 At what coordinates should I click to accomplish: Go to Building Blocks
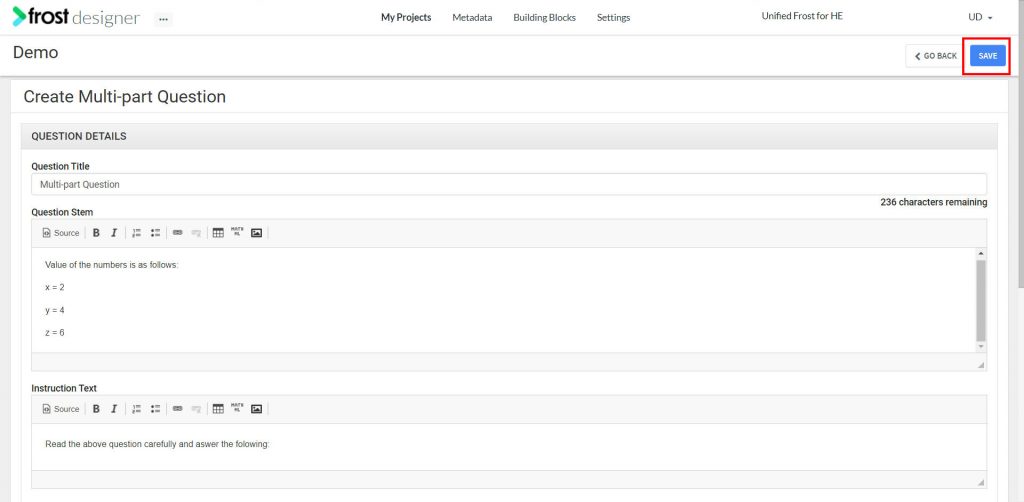[x=544, y=18]
